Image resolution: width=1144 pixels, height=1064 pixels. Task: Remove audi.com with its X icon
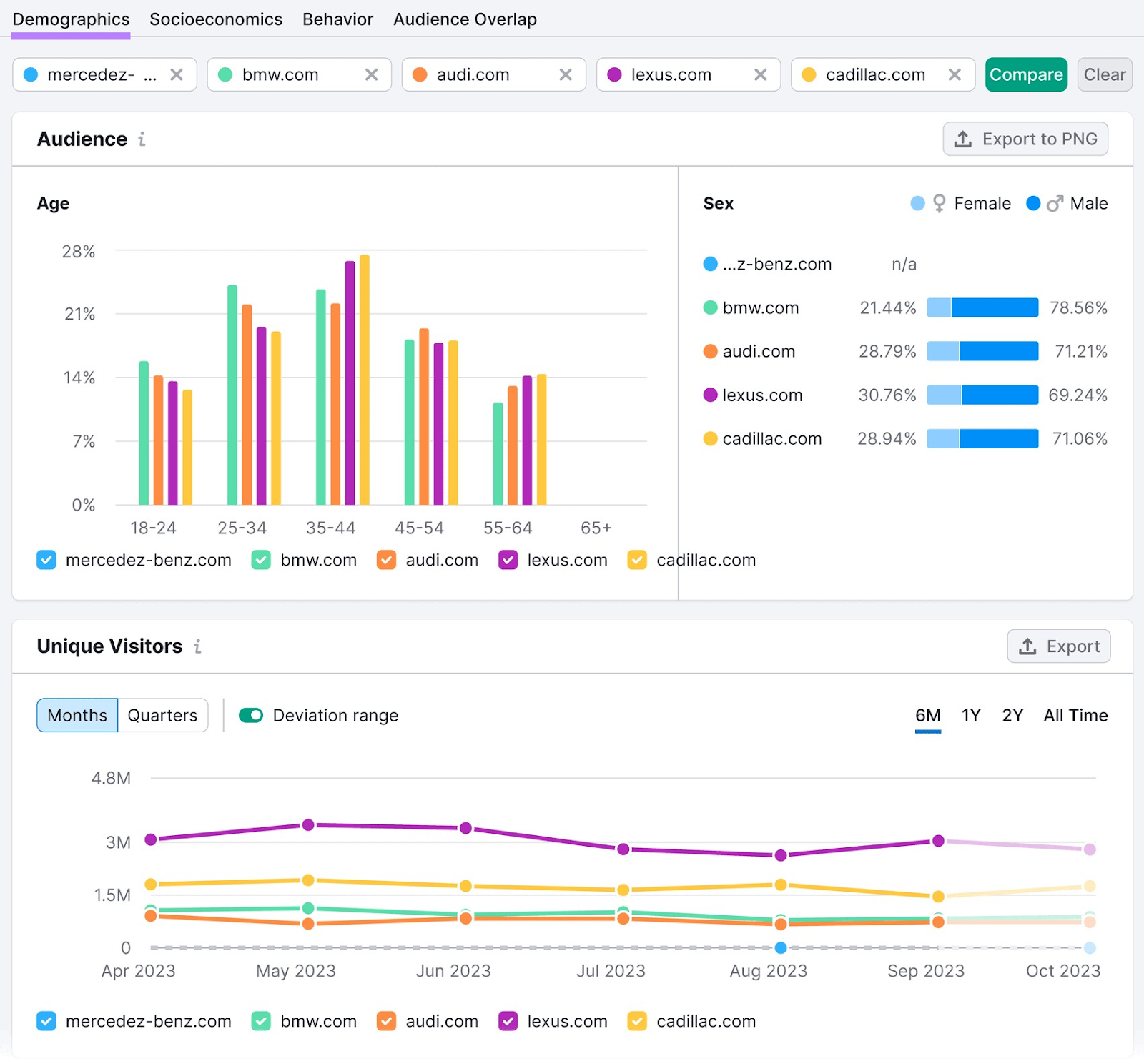566,74
